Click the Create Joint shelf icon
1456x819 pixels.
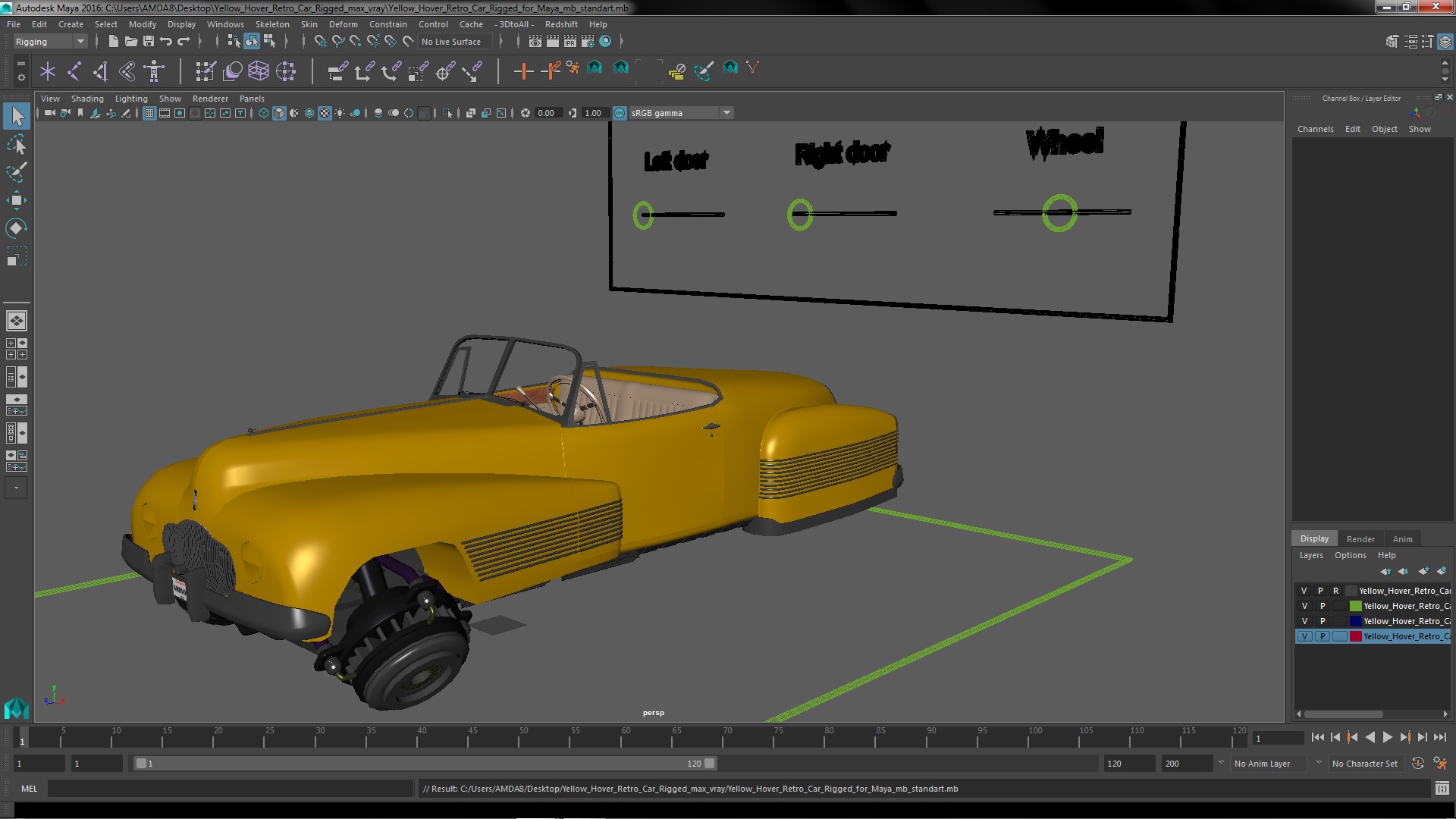click(74, 72)
